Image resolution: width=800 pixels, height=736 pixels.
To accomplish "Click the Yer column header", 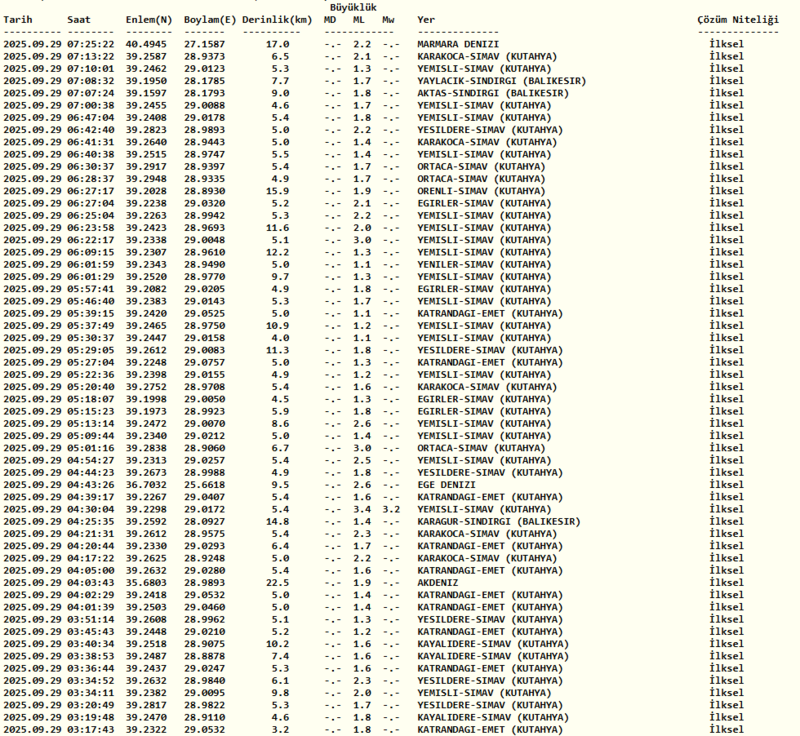I will (426, 20).
